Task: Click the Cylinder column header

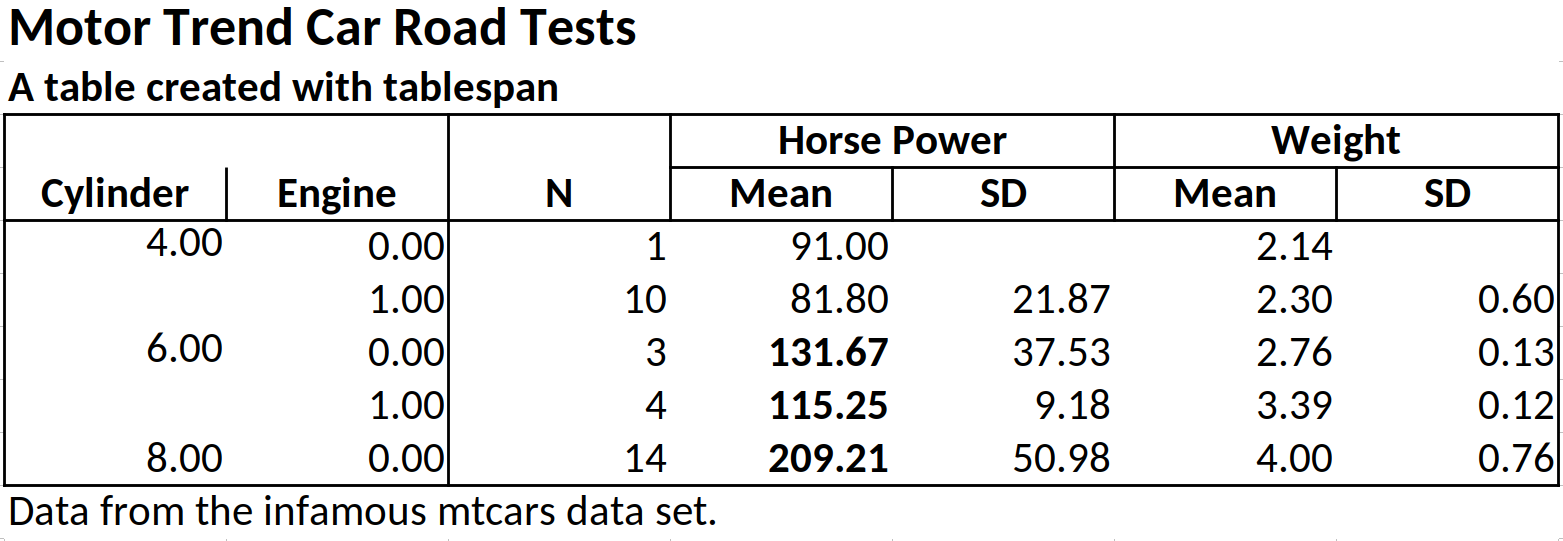Action: 115,193
